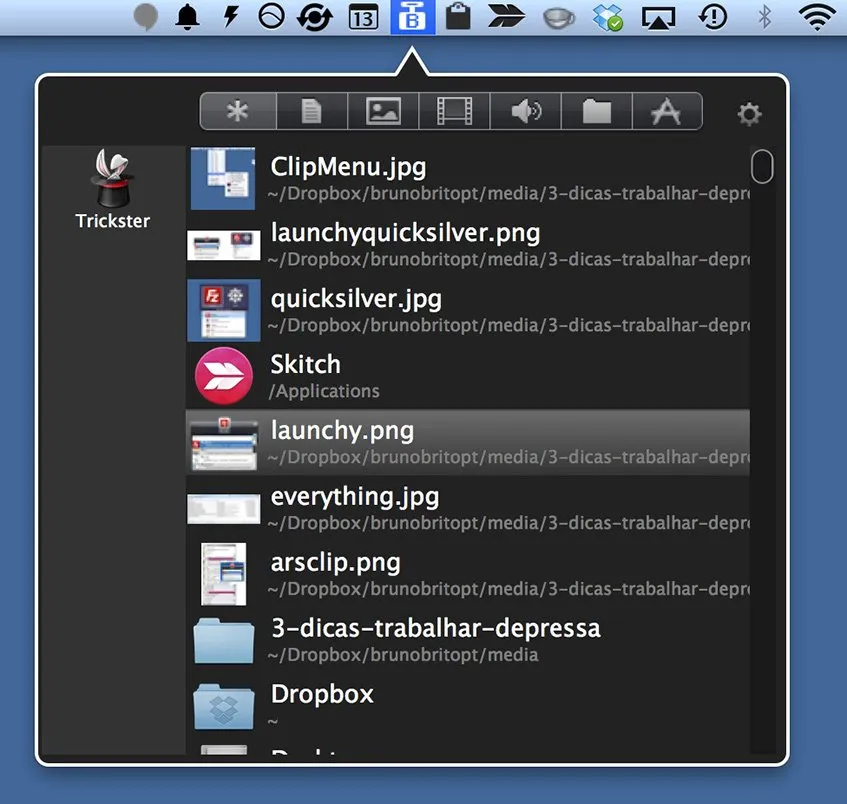Select the All files asterisk filter
This screenshot has width=847, height=804.
238,111
